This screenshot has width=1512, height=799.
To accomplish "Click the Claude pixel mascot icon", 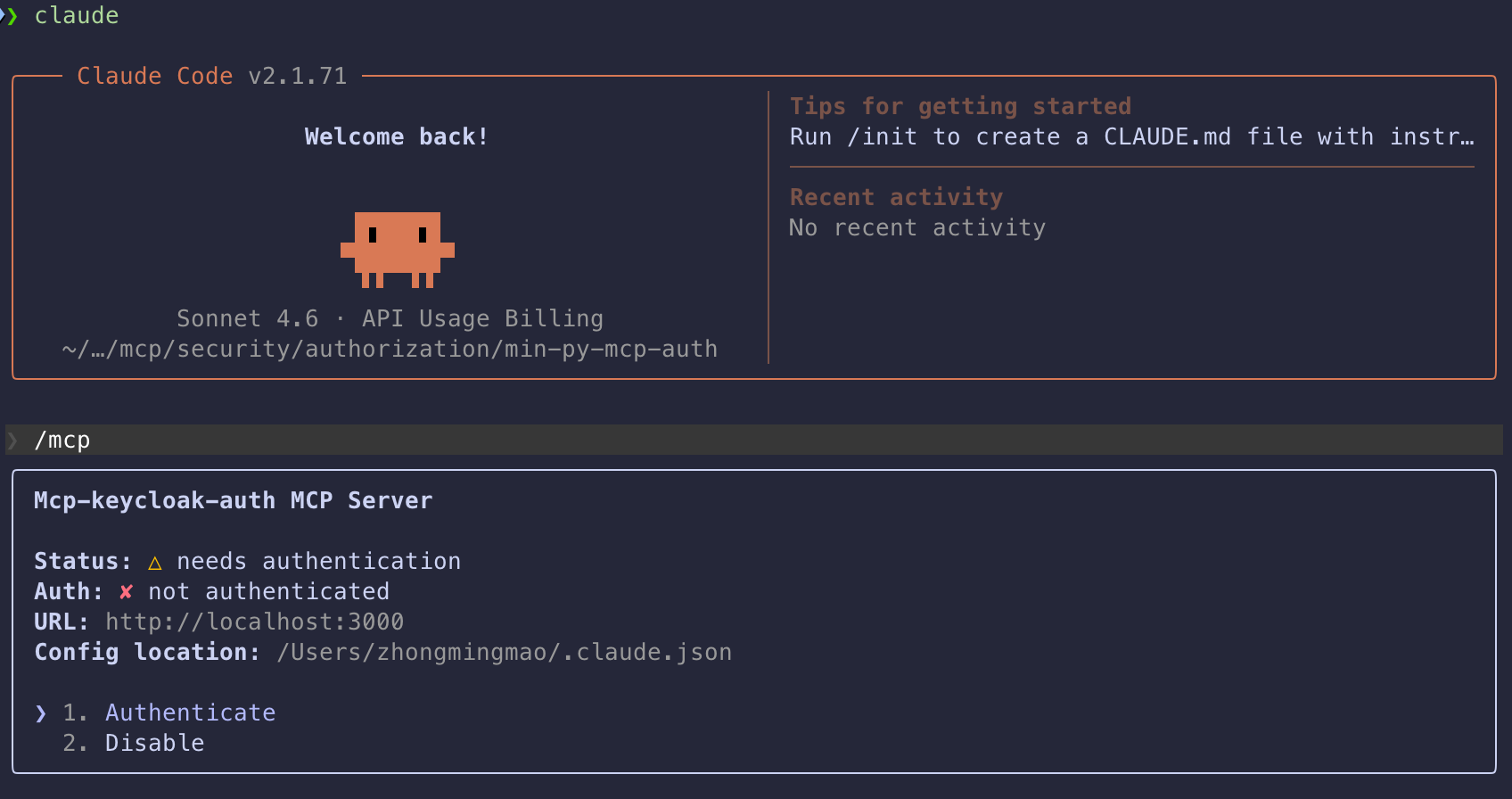I will tap(398, 250).
